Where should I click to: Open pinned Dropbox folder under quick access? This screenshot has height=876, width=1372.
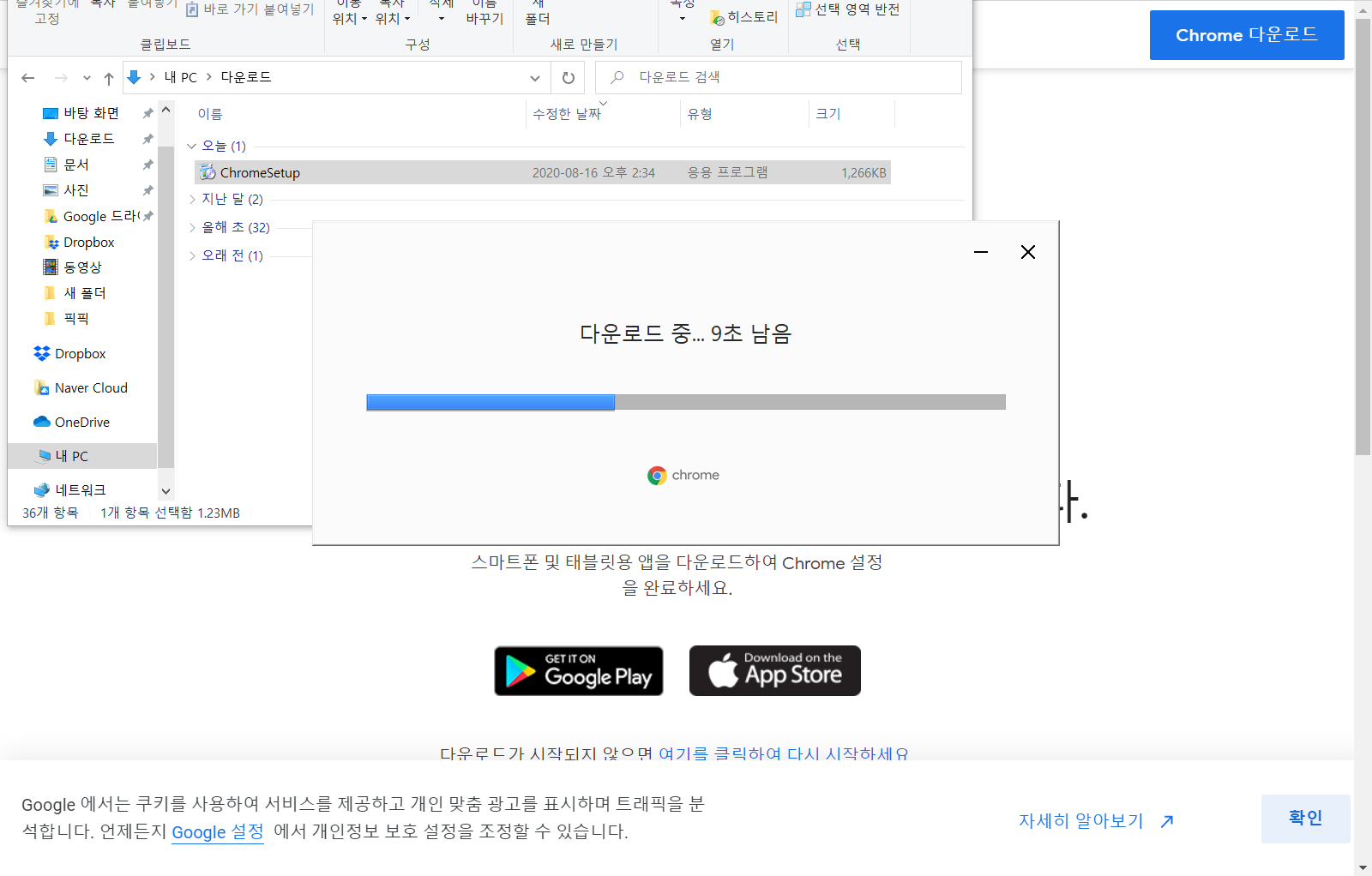click(88, 243)
